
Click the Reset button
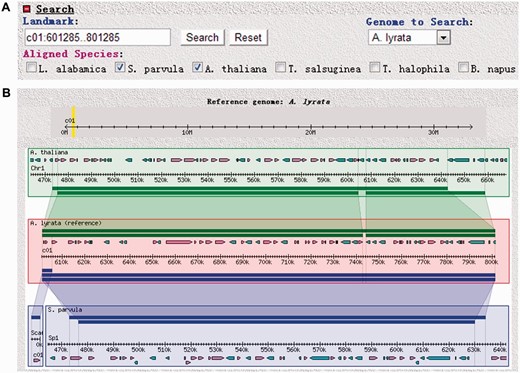248,37
